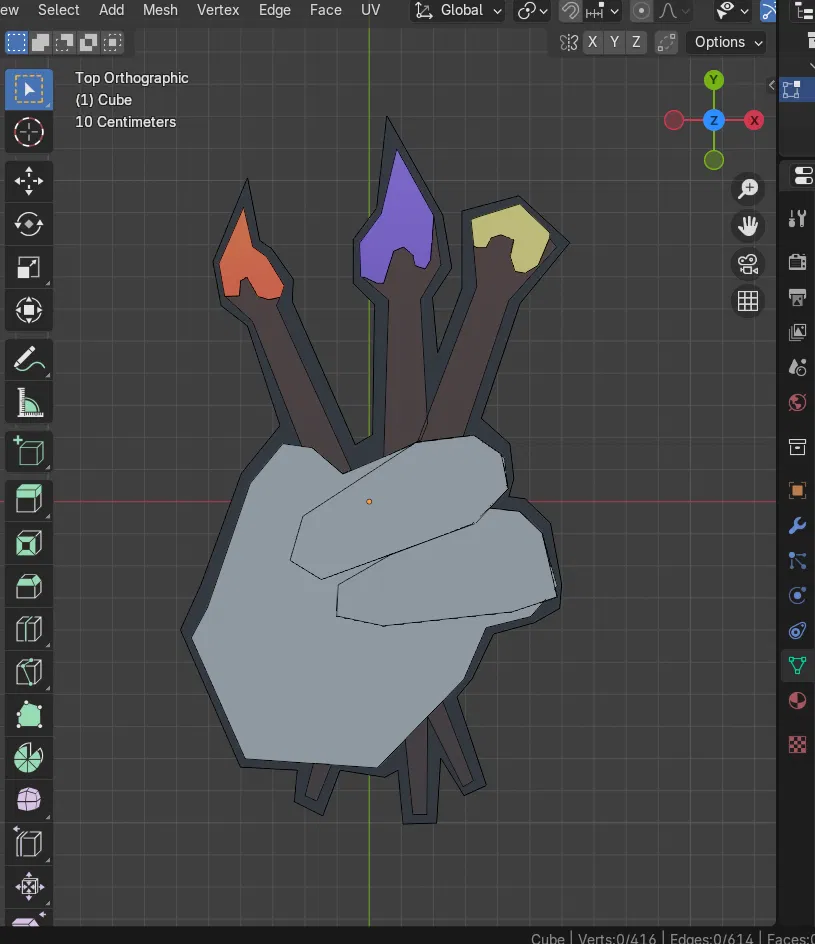Open the Add menu
This screenshot has height=944, width=815.
[x=111, y=10]
